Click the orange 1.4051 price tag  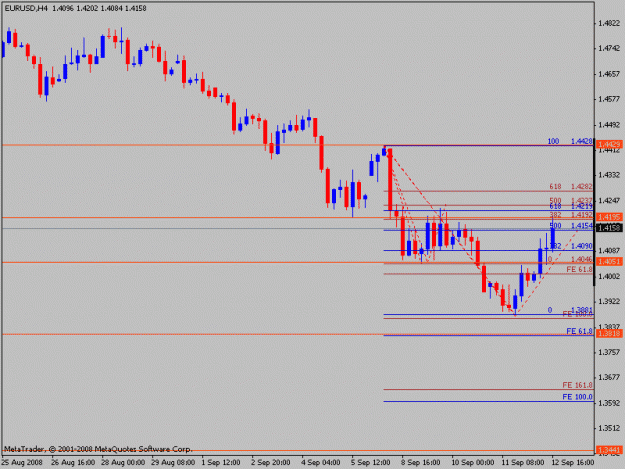[x=609, y=261]
